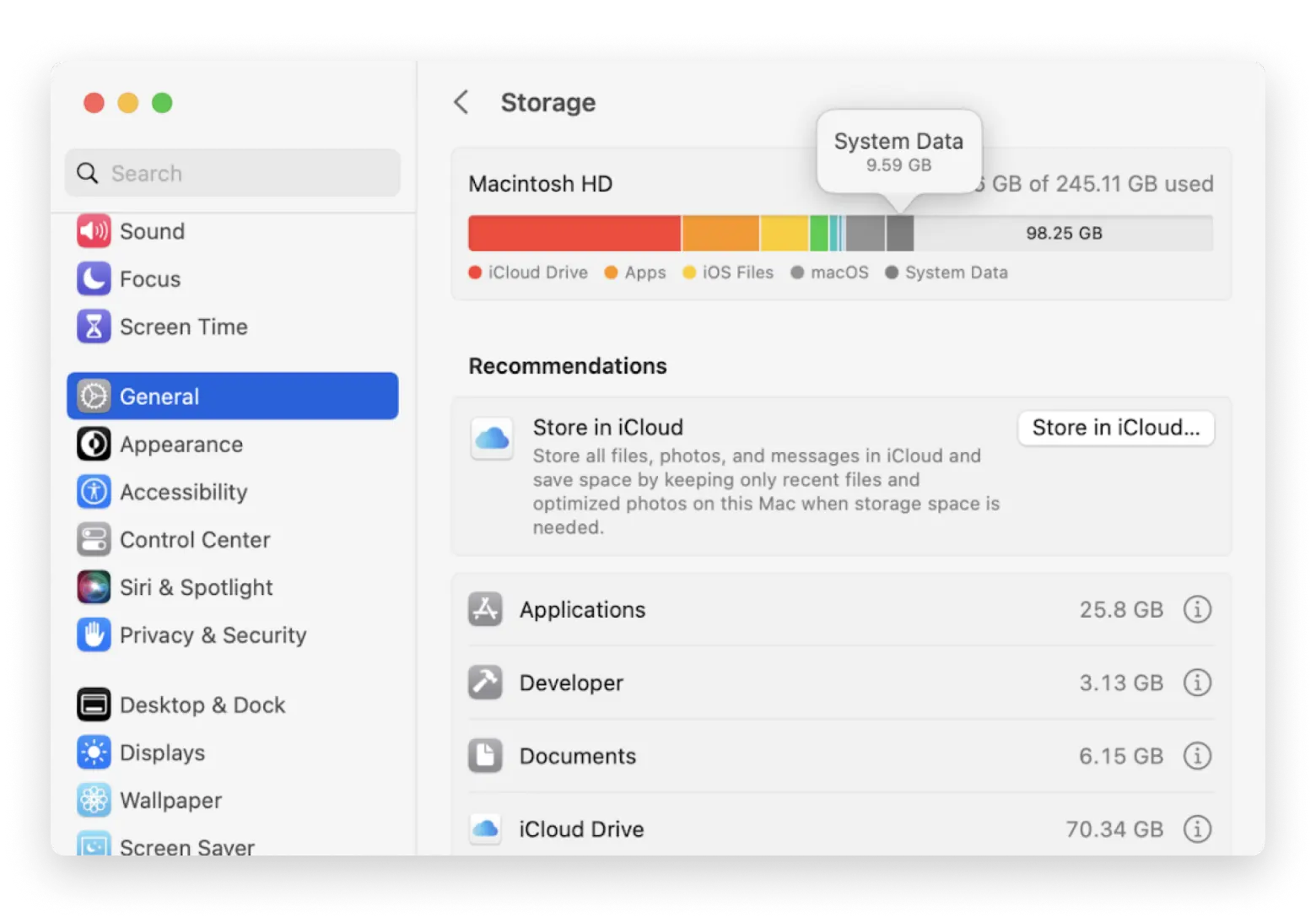
Task: Click the Storage page title
Action: [548, 102]
